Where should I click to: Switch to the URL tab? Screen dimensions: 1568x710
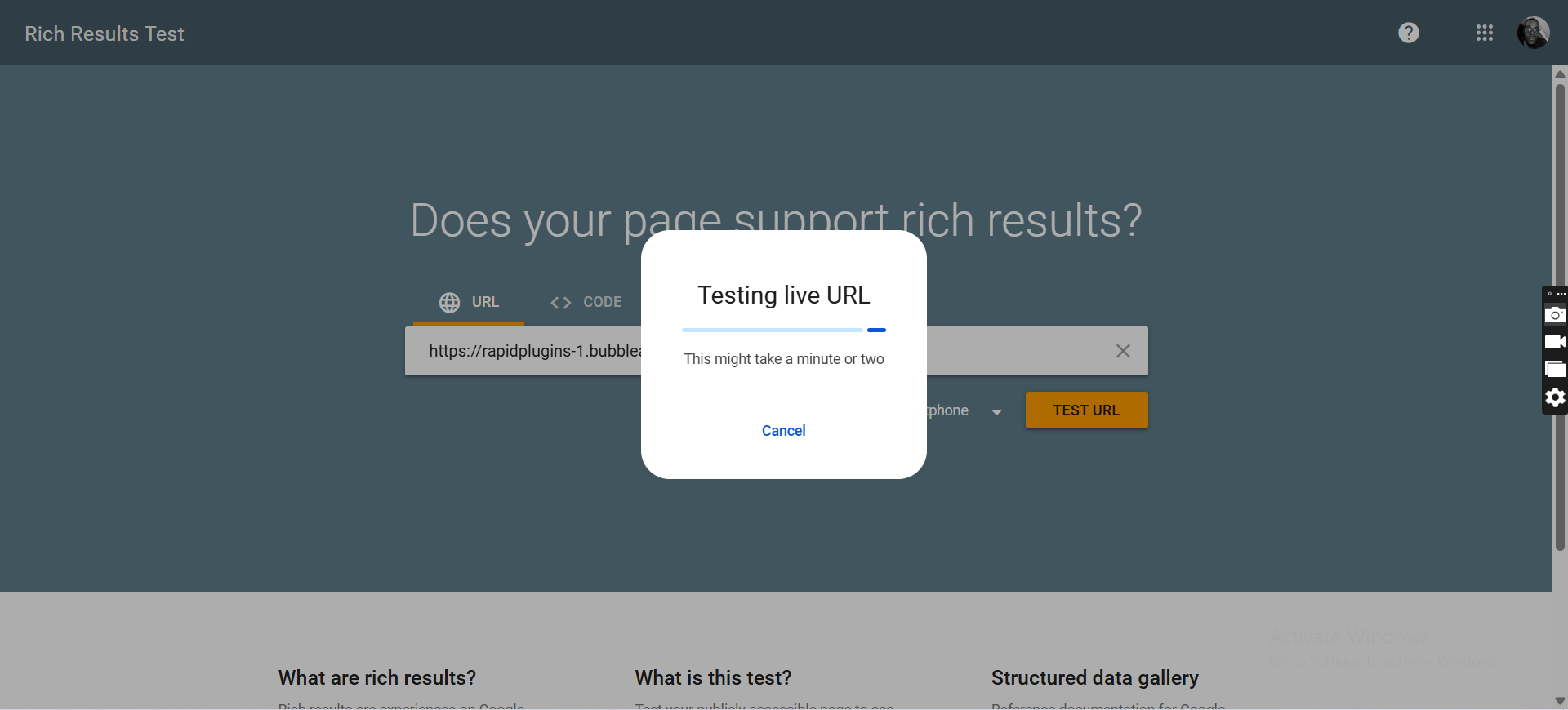[x=484, y=302]
